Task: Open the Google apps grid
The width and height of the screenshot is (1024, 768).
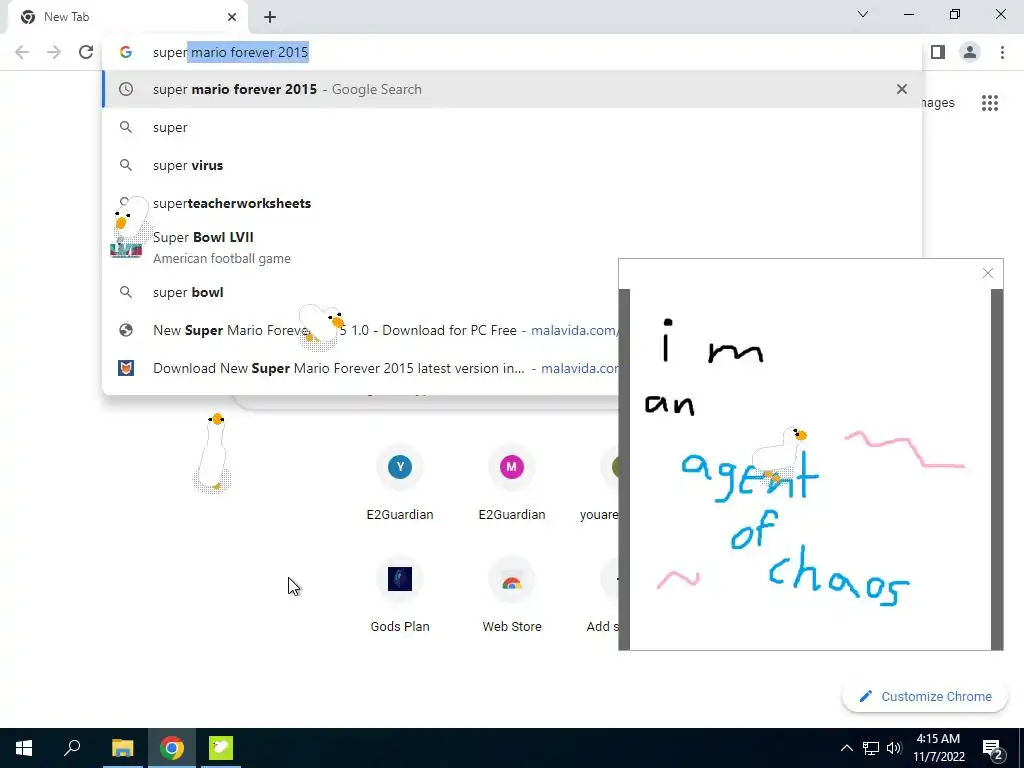Action: pos(989,103)
